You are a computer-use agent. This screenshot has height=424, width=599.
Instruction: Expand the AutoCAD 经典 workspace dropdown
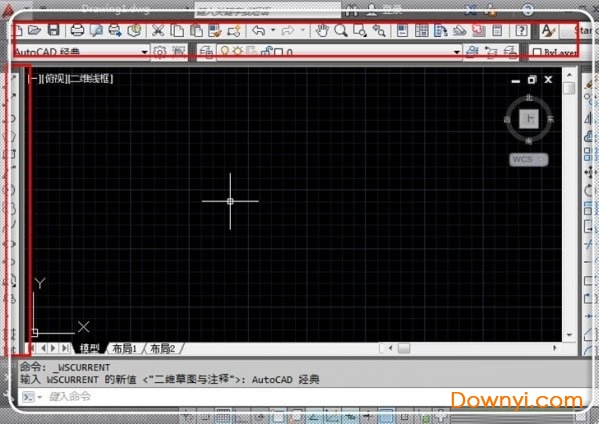click(x=144, y=52)
